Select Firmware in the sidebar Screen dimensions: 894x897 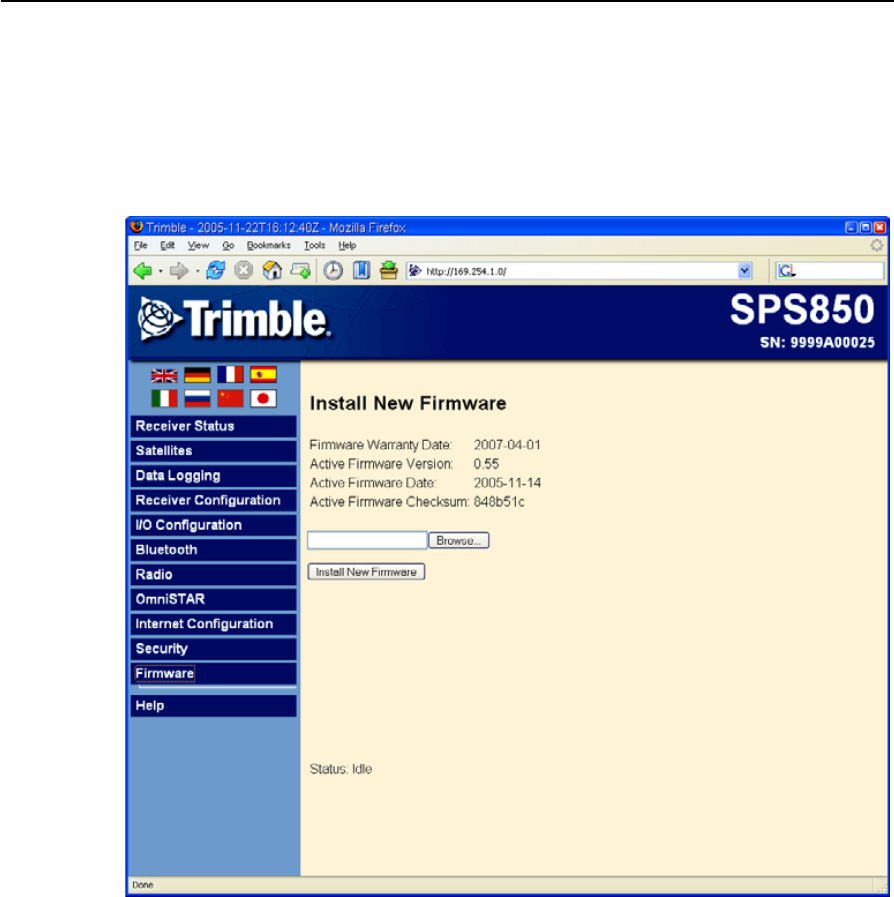click(x=213, y=674)
